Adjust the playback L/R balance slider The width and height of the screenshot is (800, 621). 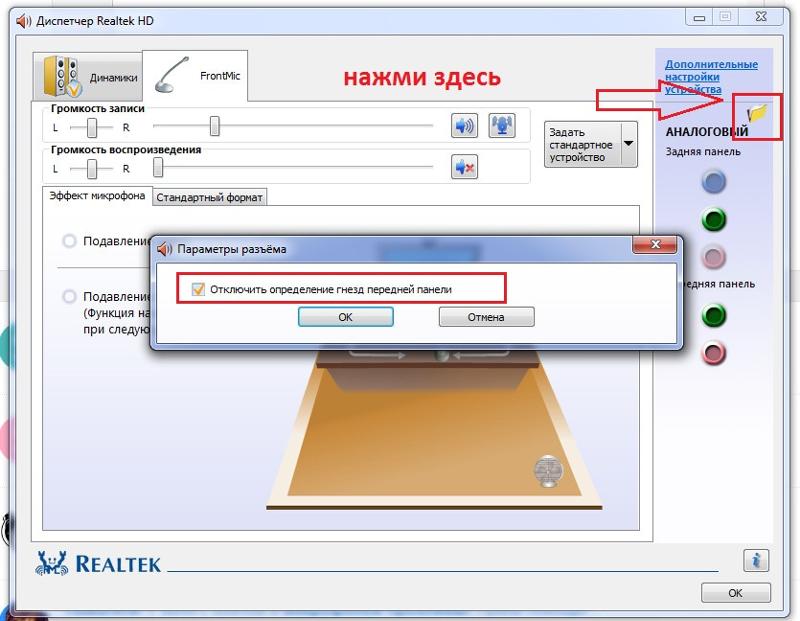pos(92,169)
